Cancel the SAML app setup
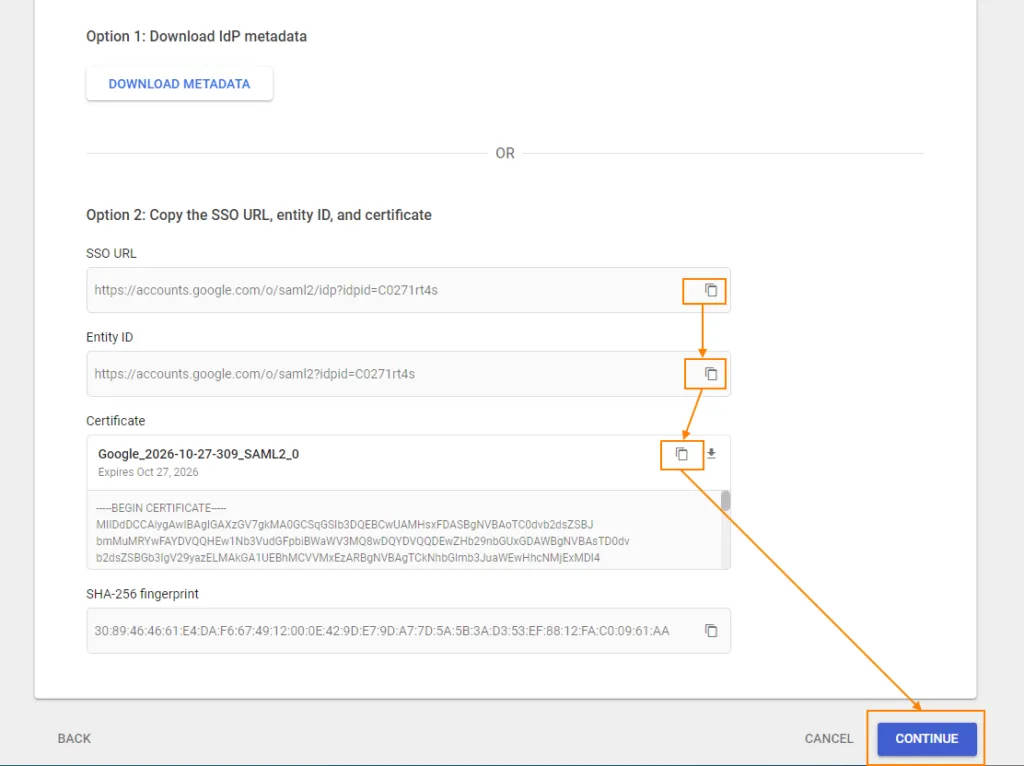 pos(829,739)
